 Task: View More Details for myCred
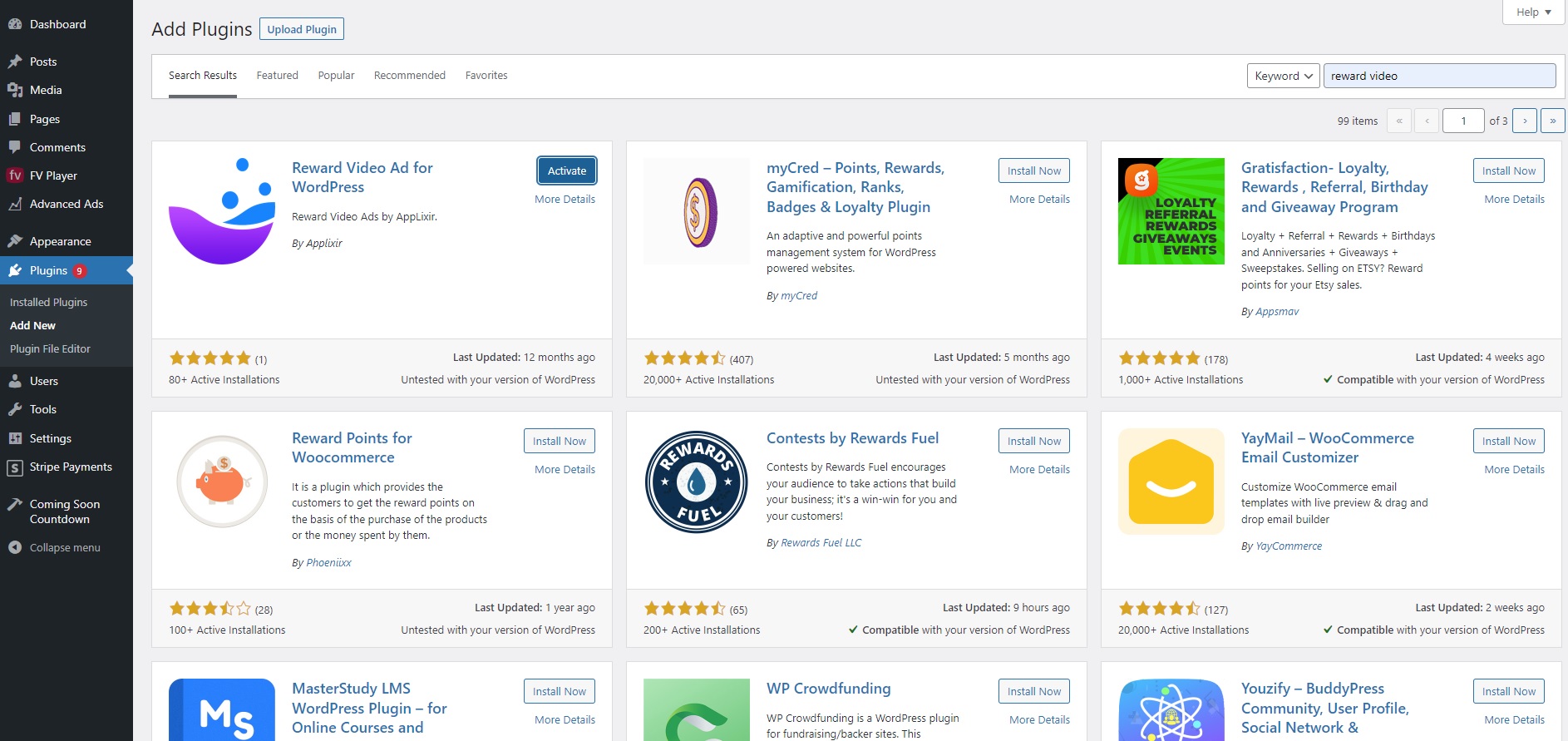(1039, 200)
